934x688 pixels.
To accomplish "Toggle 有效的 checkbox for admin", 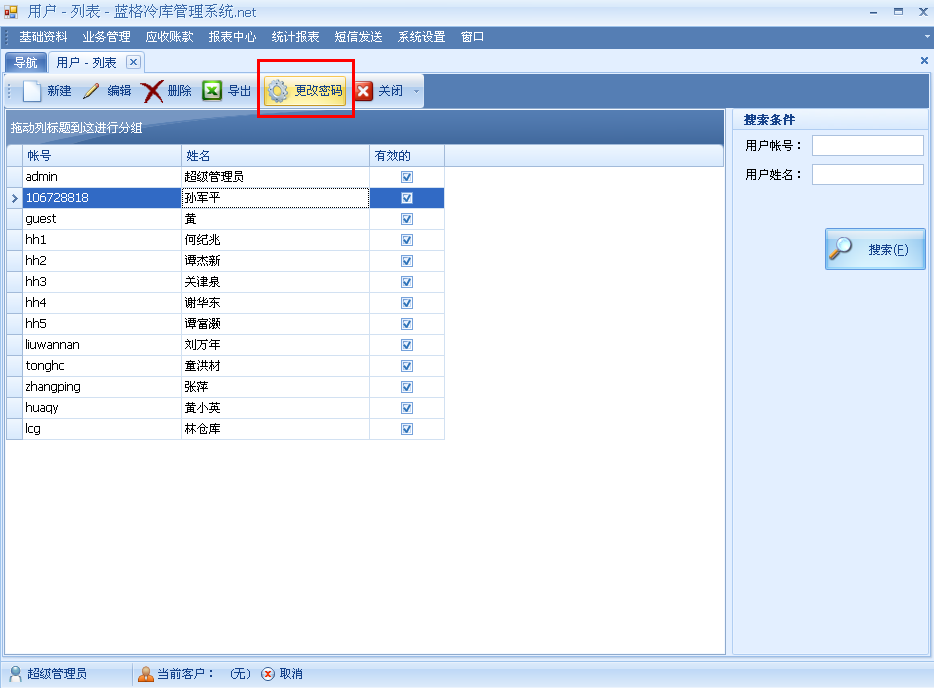I will coord(407,177).
